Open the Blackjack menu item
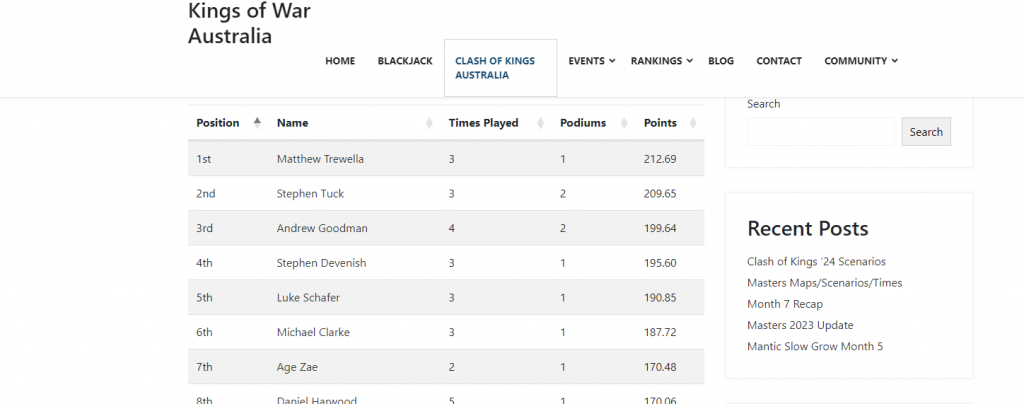The image size is (1024, 404). [405, 61]
